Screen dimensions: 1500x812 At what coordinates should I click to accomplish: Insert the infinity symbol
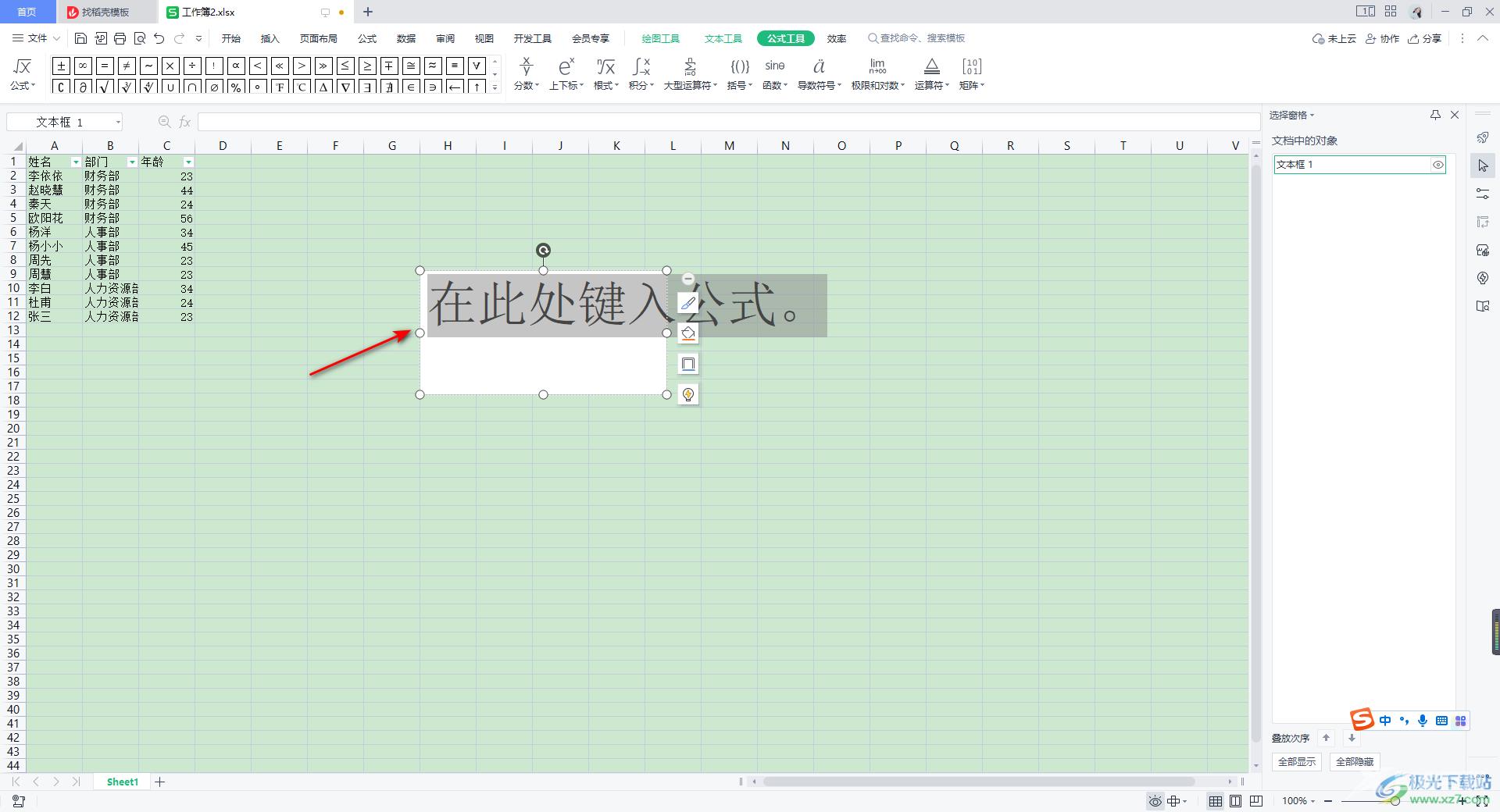tap(83, 66)
